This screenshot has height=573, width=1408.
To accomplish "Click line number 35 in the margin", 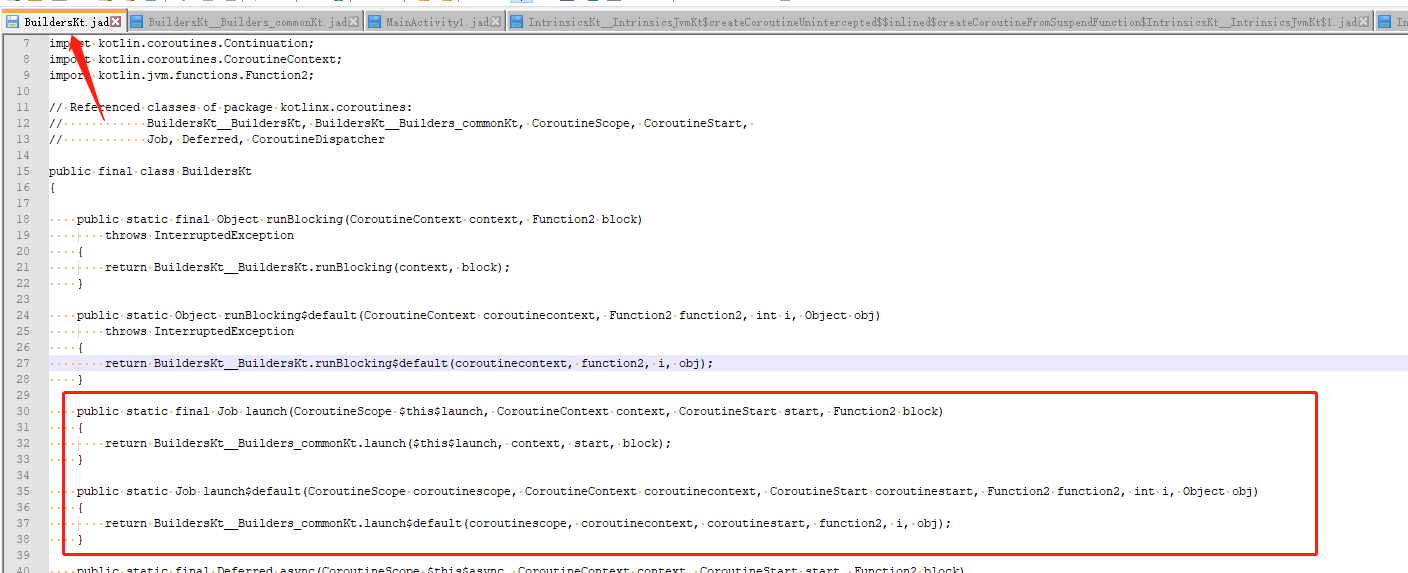I will [x=23, y=491].
